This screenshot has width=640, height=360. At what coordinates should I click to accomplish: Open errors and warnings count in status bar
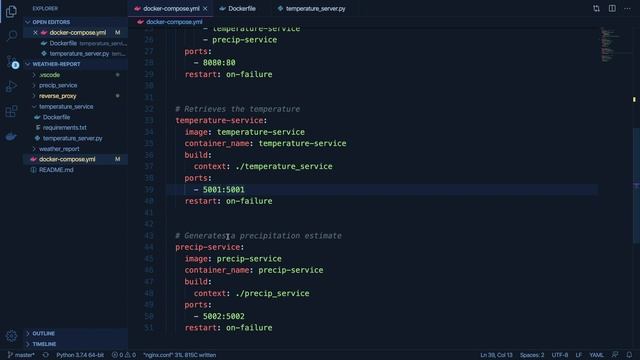pos(124,355)
